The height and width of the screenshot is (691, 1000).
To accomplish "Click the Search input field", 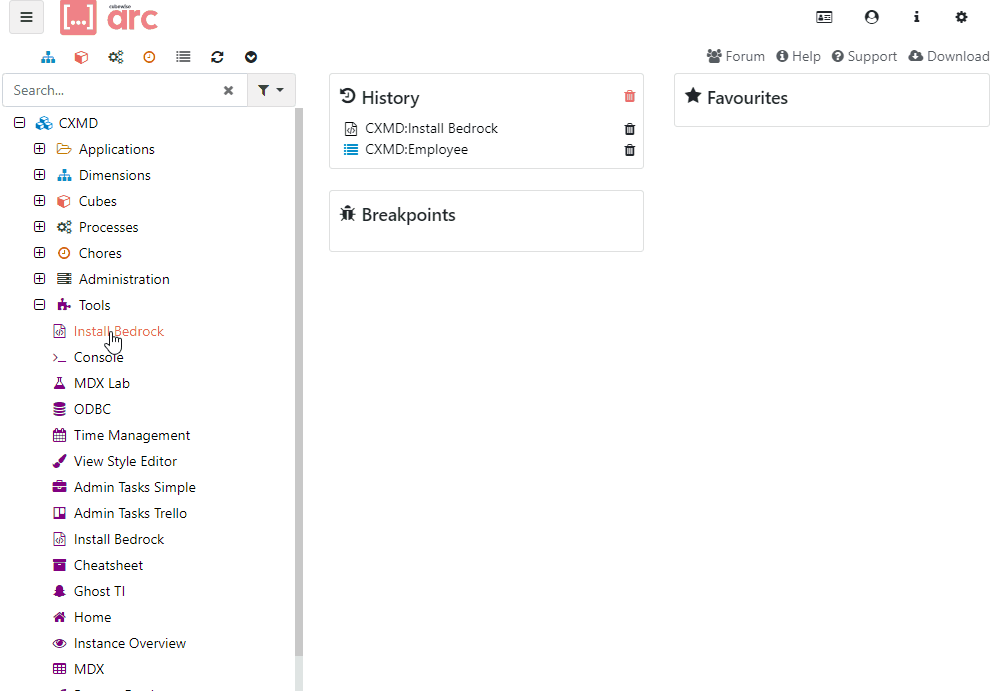I will tap(110, 90).
